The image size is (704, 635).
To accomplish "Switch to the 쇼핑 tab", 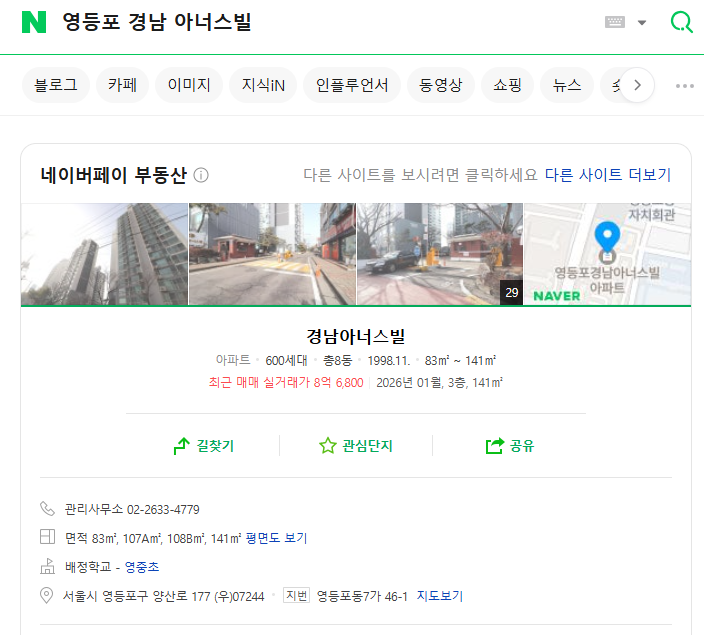I will tap(507, 85).
